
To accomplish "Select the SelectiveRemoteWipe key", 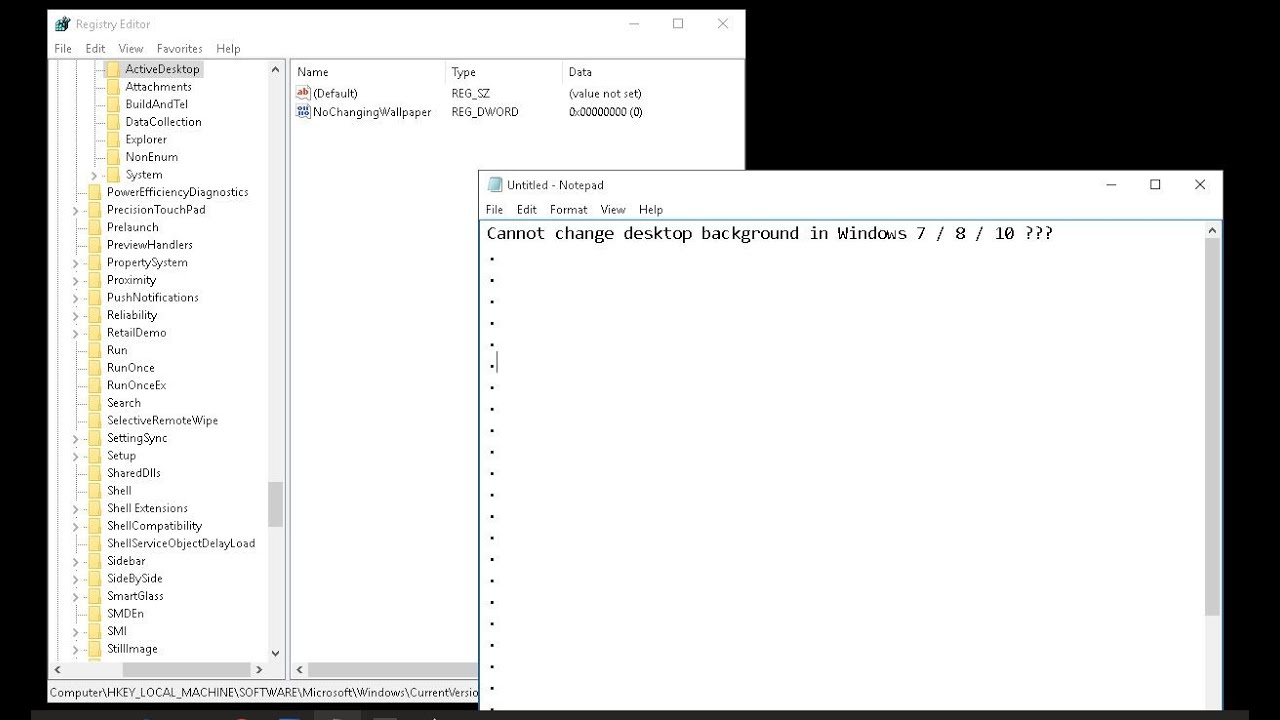I will point(162,421).
